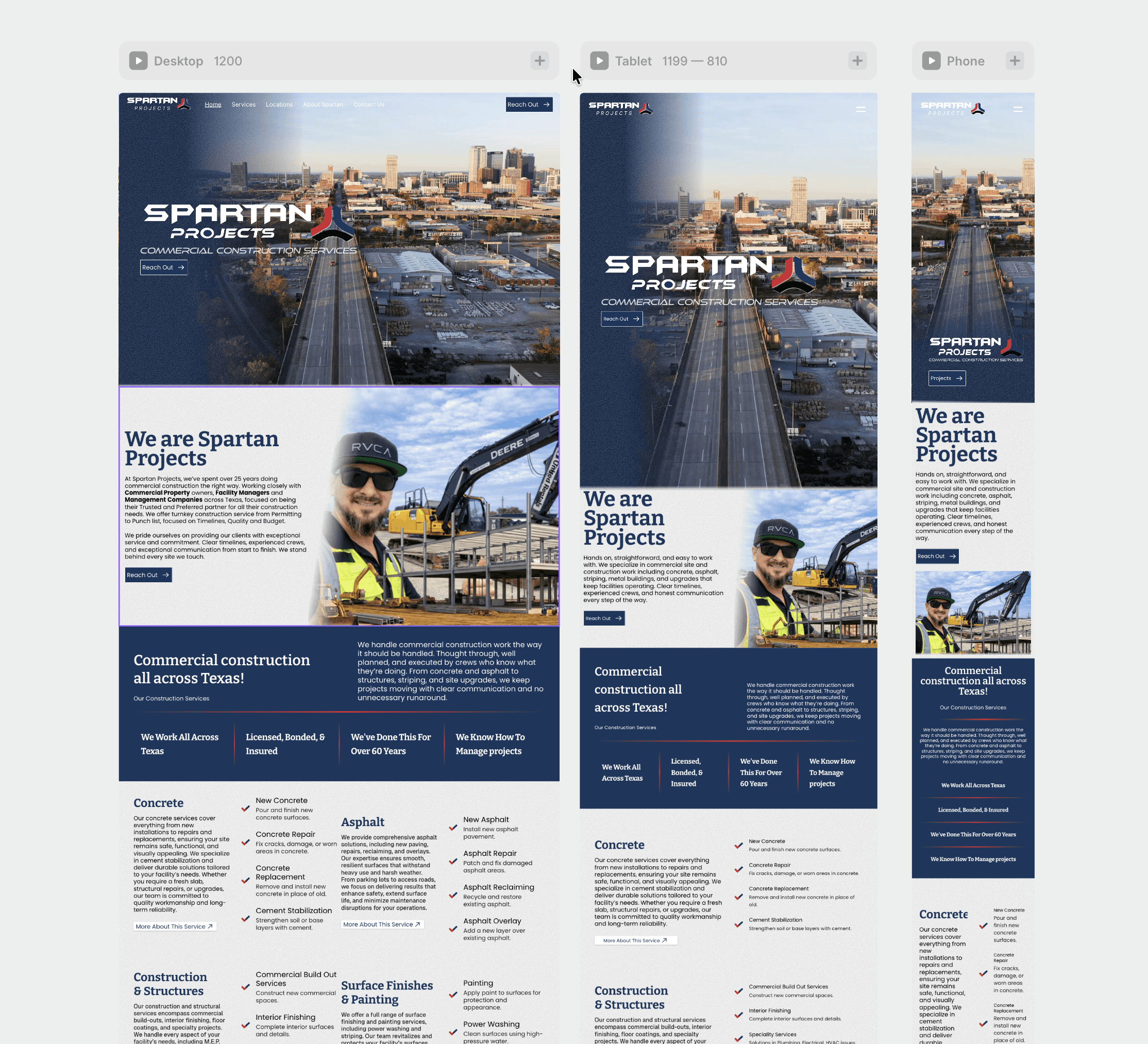
Task: Click the plus button on Desktop breakpoint
Action: click(539, 61)
